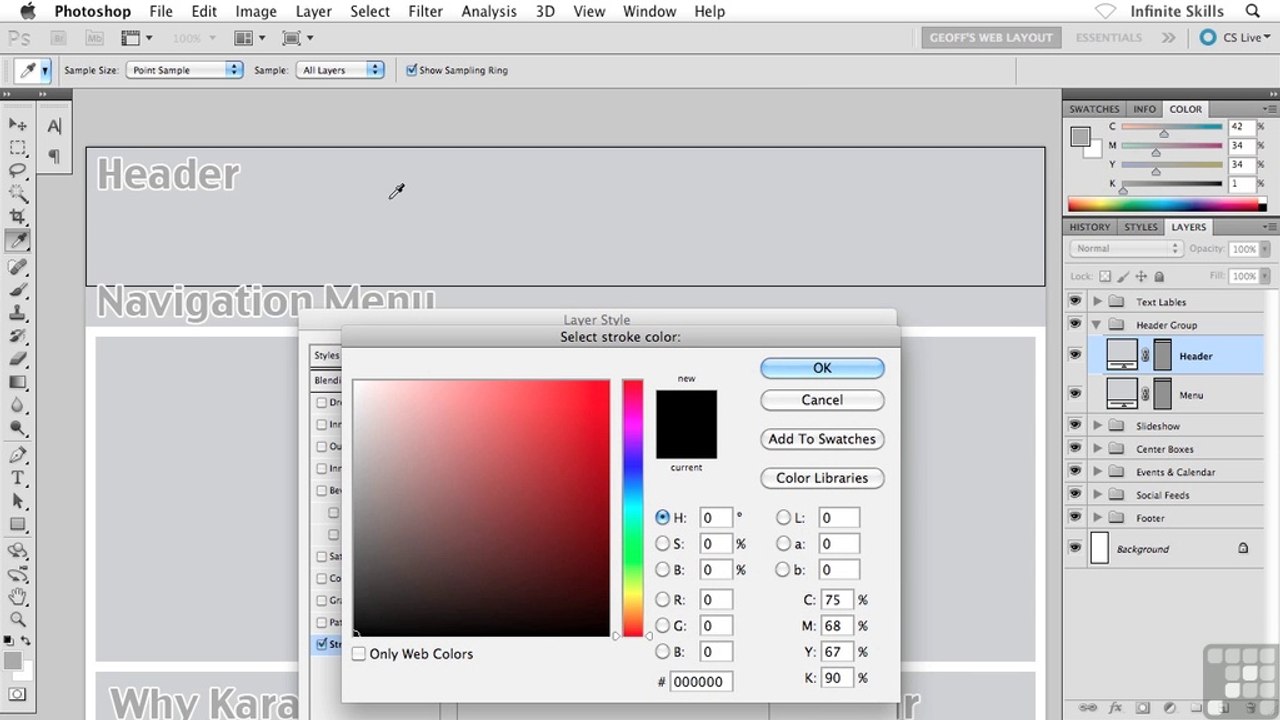Select the Rectangle shape tool

click(18, 524)
